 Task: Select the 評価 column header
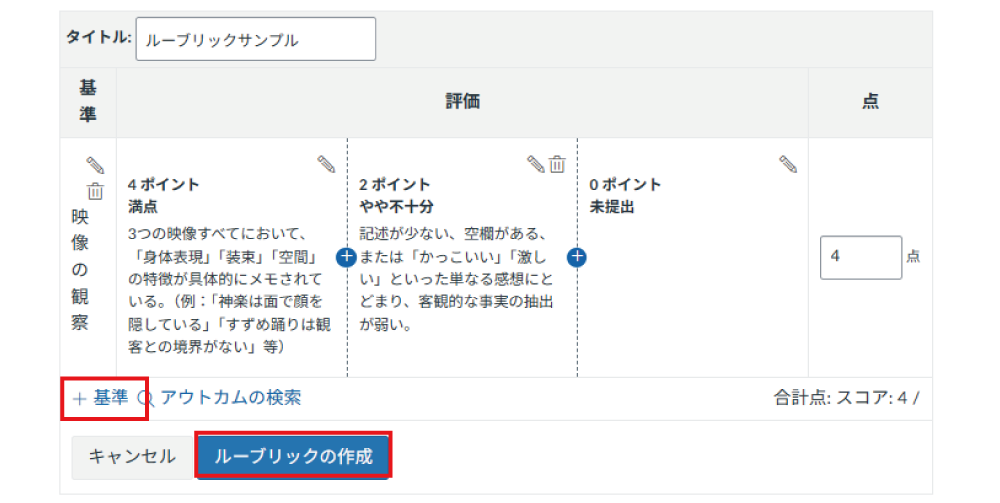[x=462, y=102]
